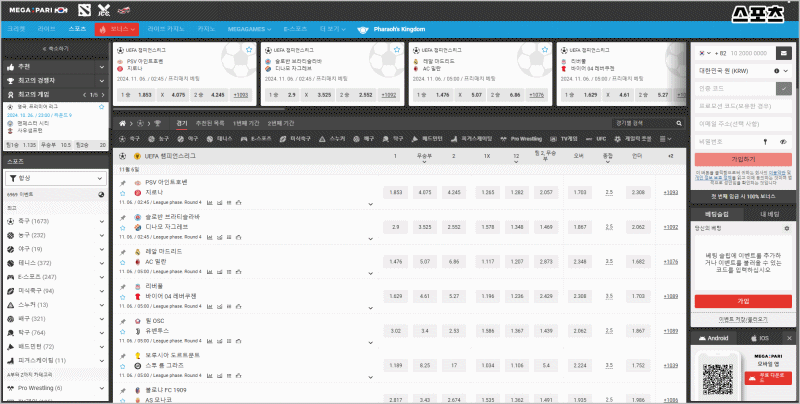Viewport: 800px width, 404px height.
Task: Click the red 가입하기 register button
Action: (x=743, y=160)
